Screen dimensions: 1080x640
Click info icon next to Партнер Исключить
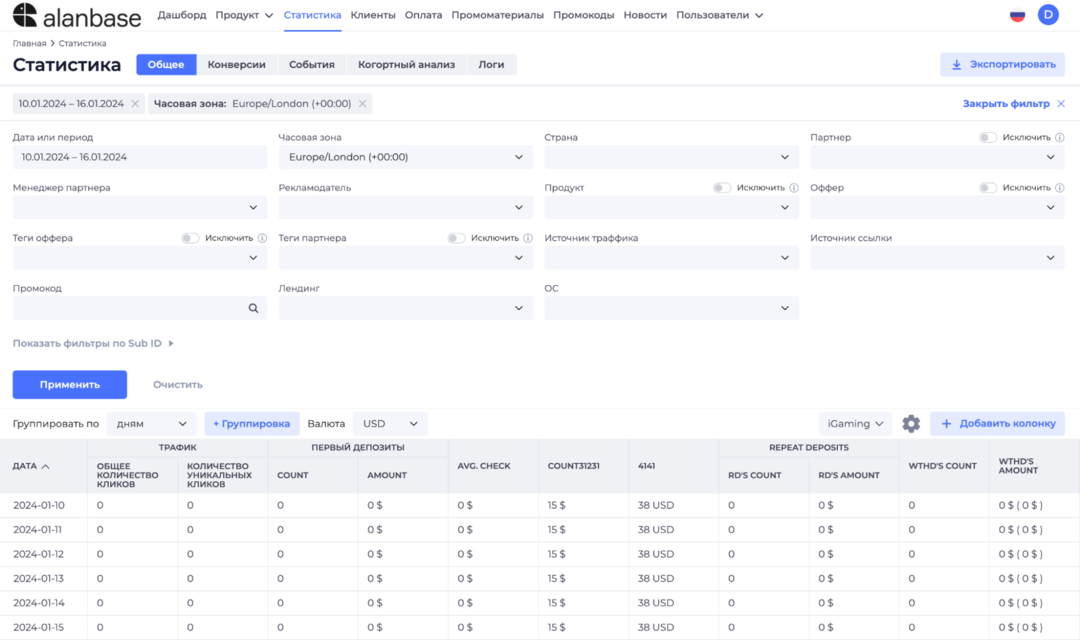1059,138
